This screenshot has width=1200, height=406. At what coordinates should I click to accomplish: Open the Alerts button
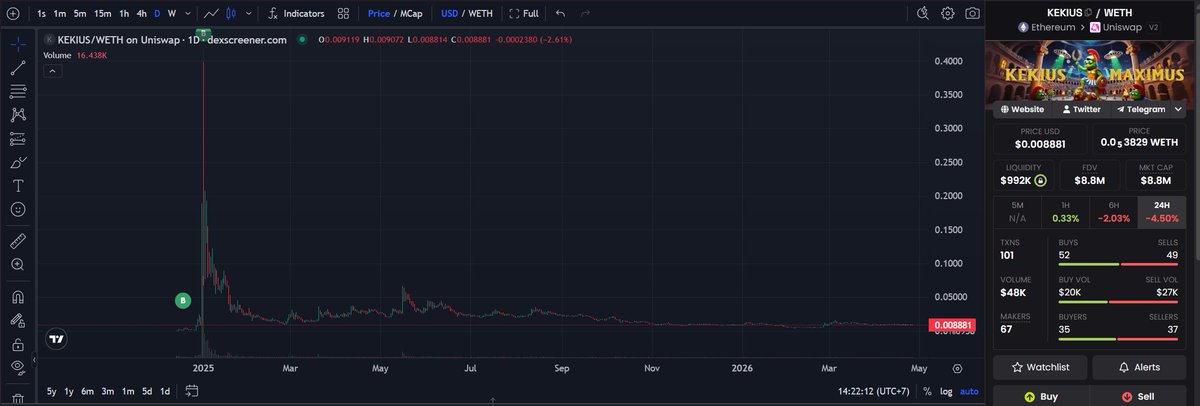pos(1139,367)
